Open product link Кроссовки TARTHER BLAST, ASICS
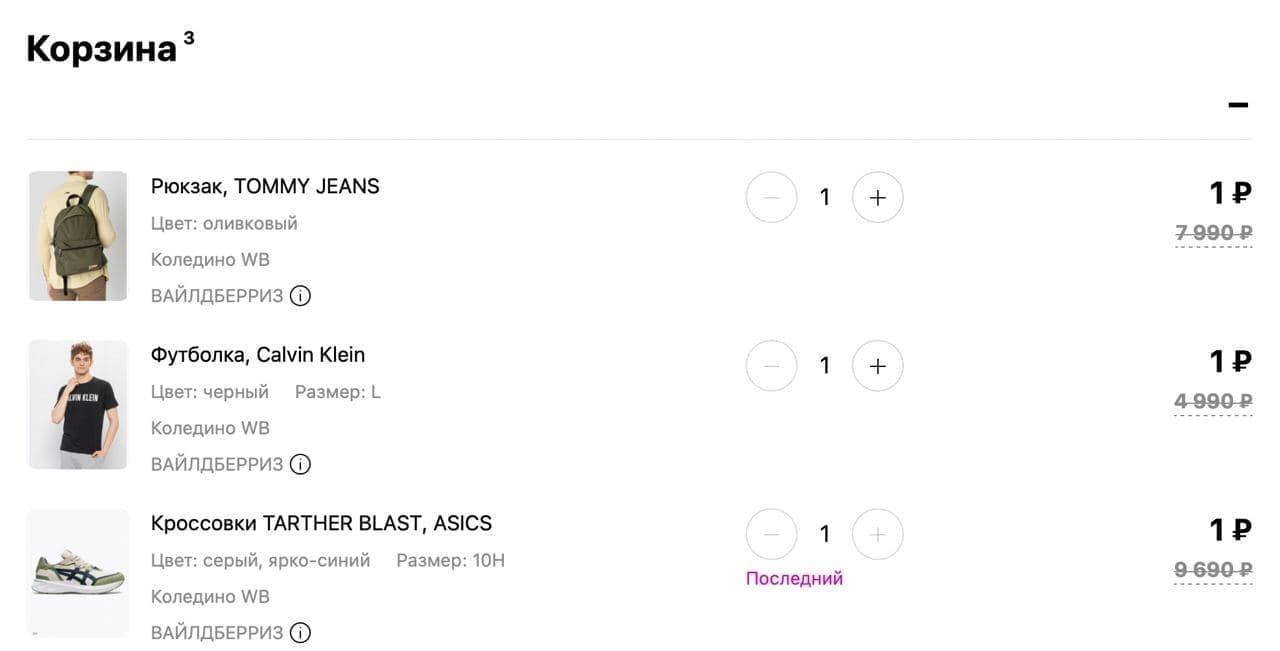Image resolution: width=1280 pixels, height=651 pixels. (x=321, y=523)
